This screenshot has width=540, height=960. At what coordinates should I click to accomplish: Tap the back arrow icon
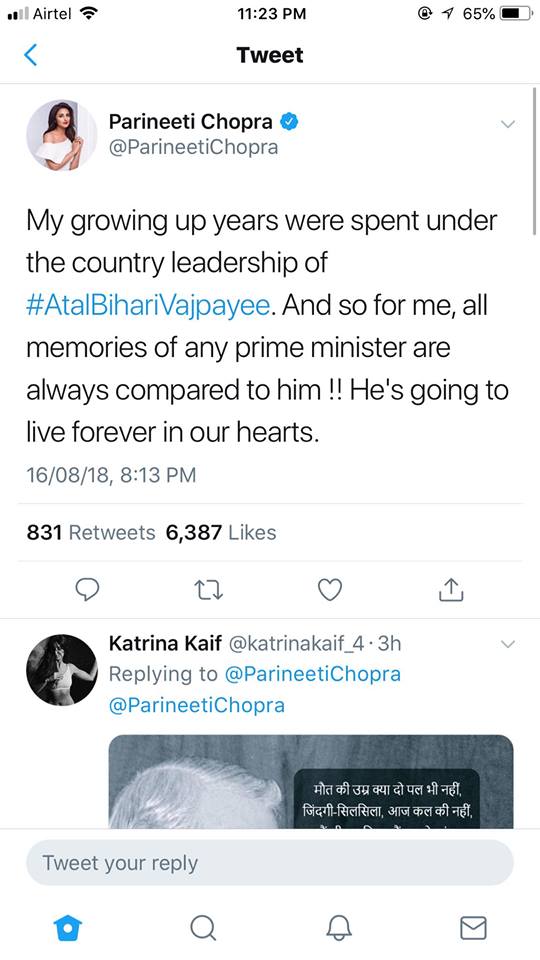pyautogui.click(x=31, y=54)
